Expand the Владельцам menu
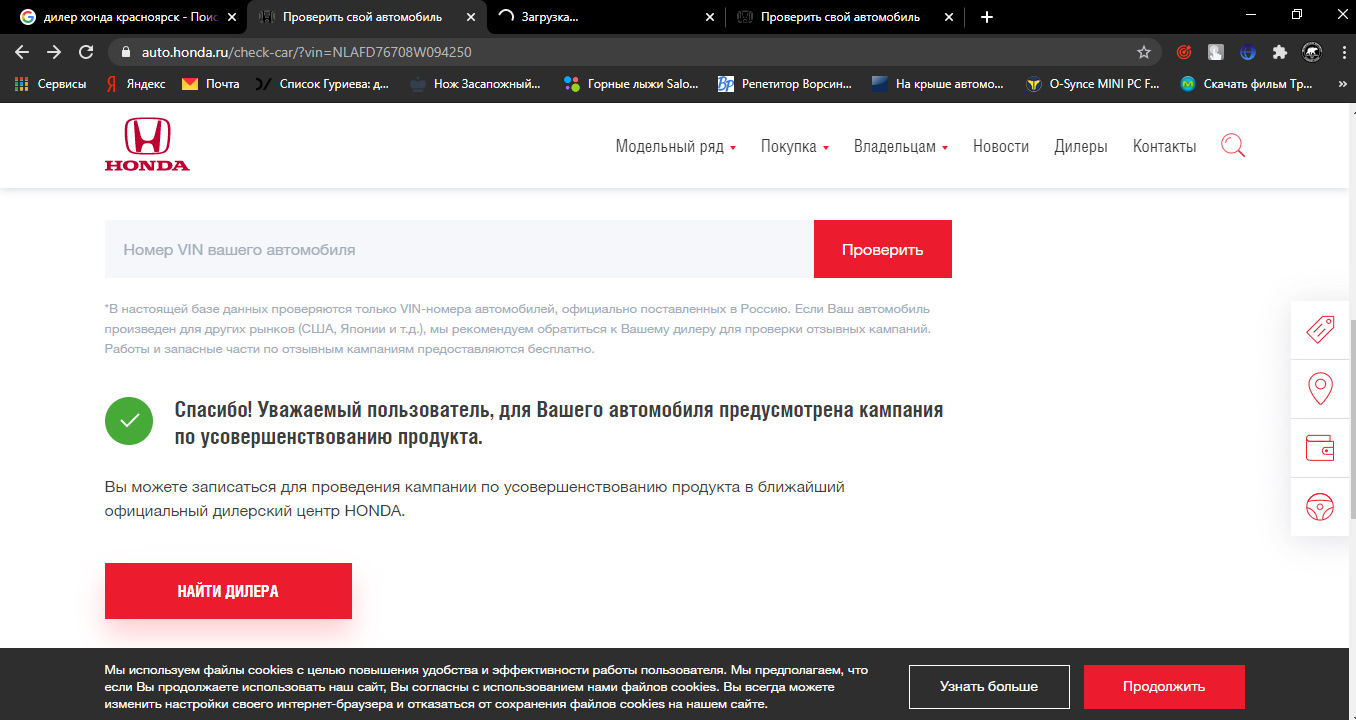1356x720 pixels. (x=901, y=146)
